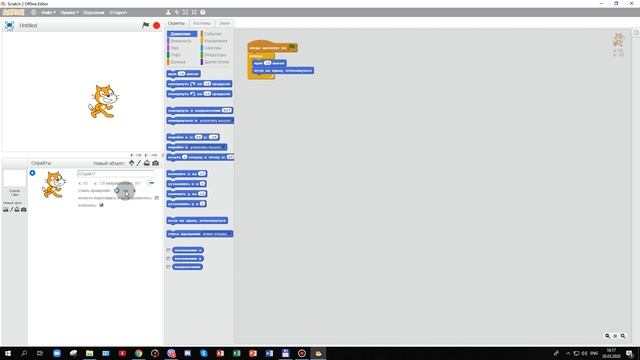The width and height of the screenshot is (640, 360).
Task: Choose a new sprite from the library
Action: pos(131,163)
